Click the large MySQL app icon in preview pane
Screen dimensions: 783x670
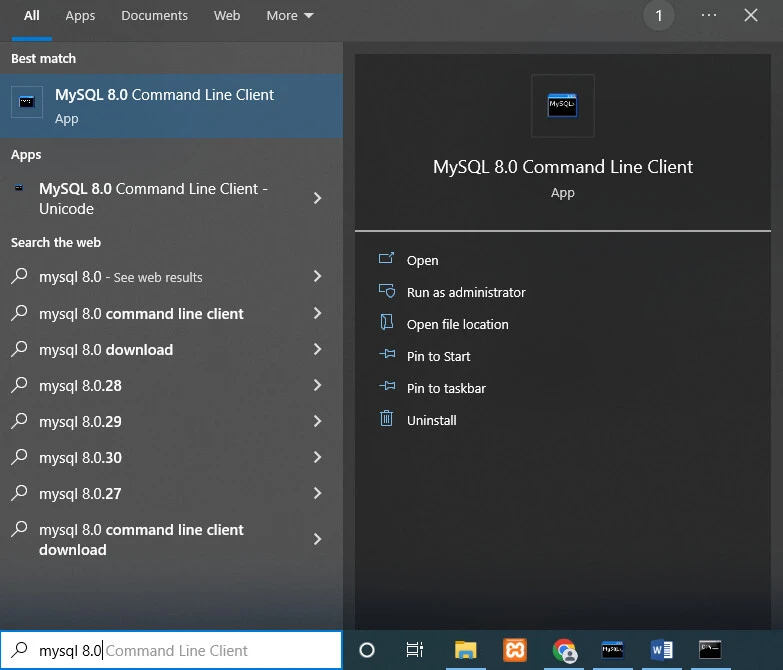(562, 105)
